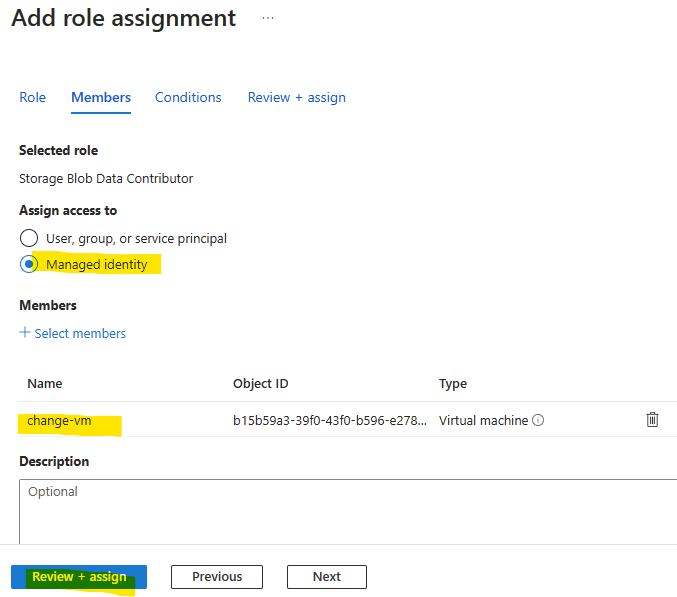Switch to the Role tab

coord(32,98)
